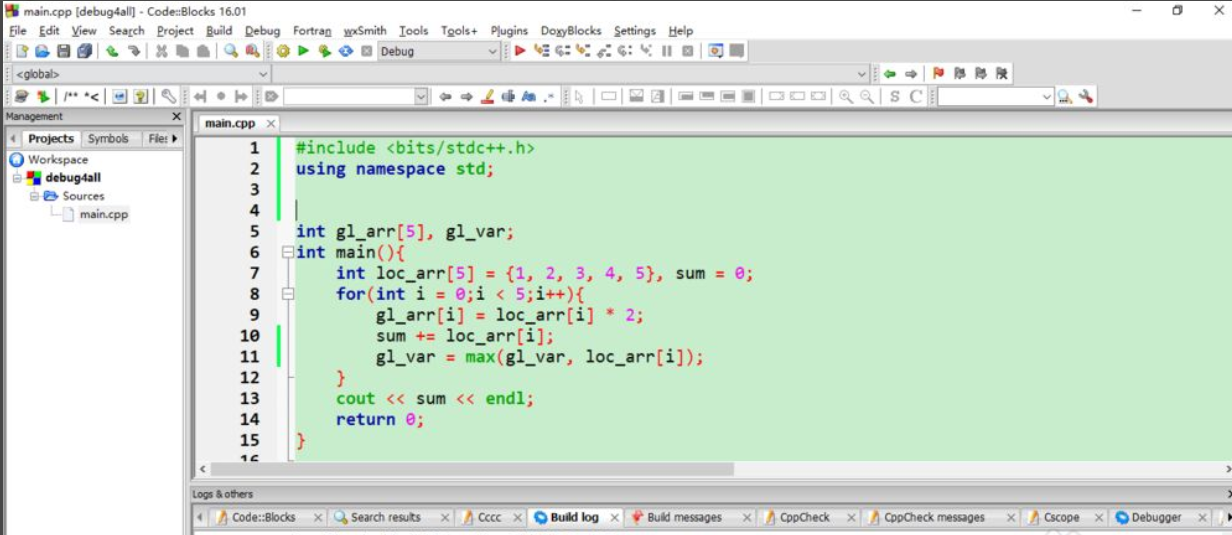Click the Build and run icon
The height and width of the screenshot is (535, 1232).
click(x=324, y=51)
